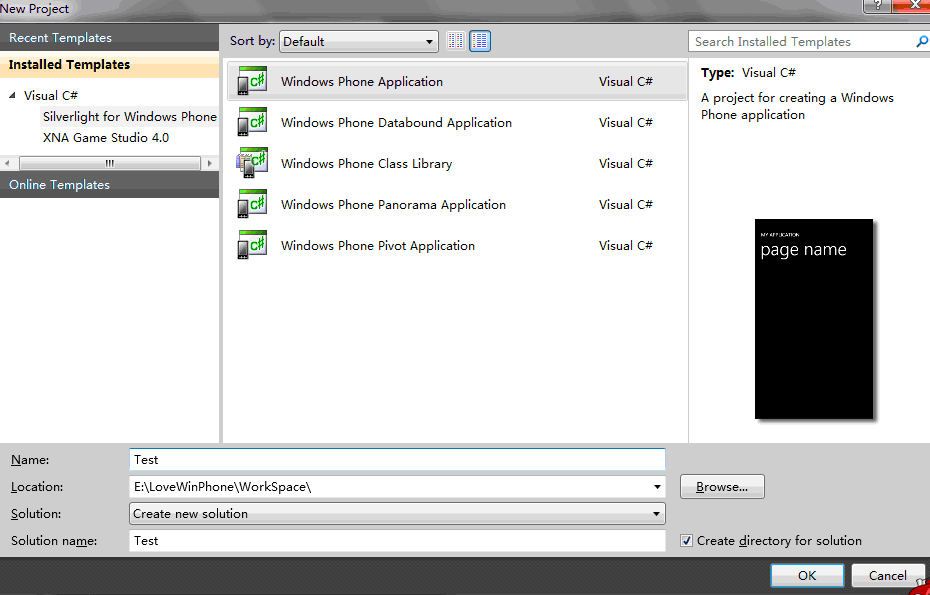Select Windows Phone Pivot Application text
930x595 pixels.
coord(378,245)
